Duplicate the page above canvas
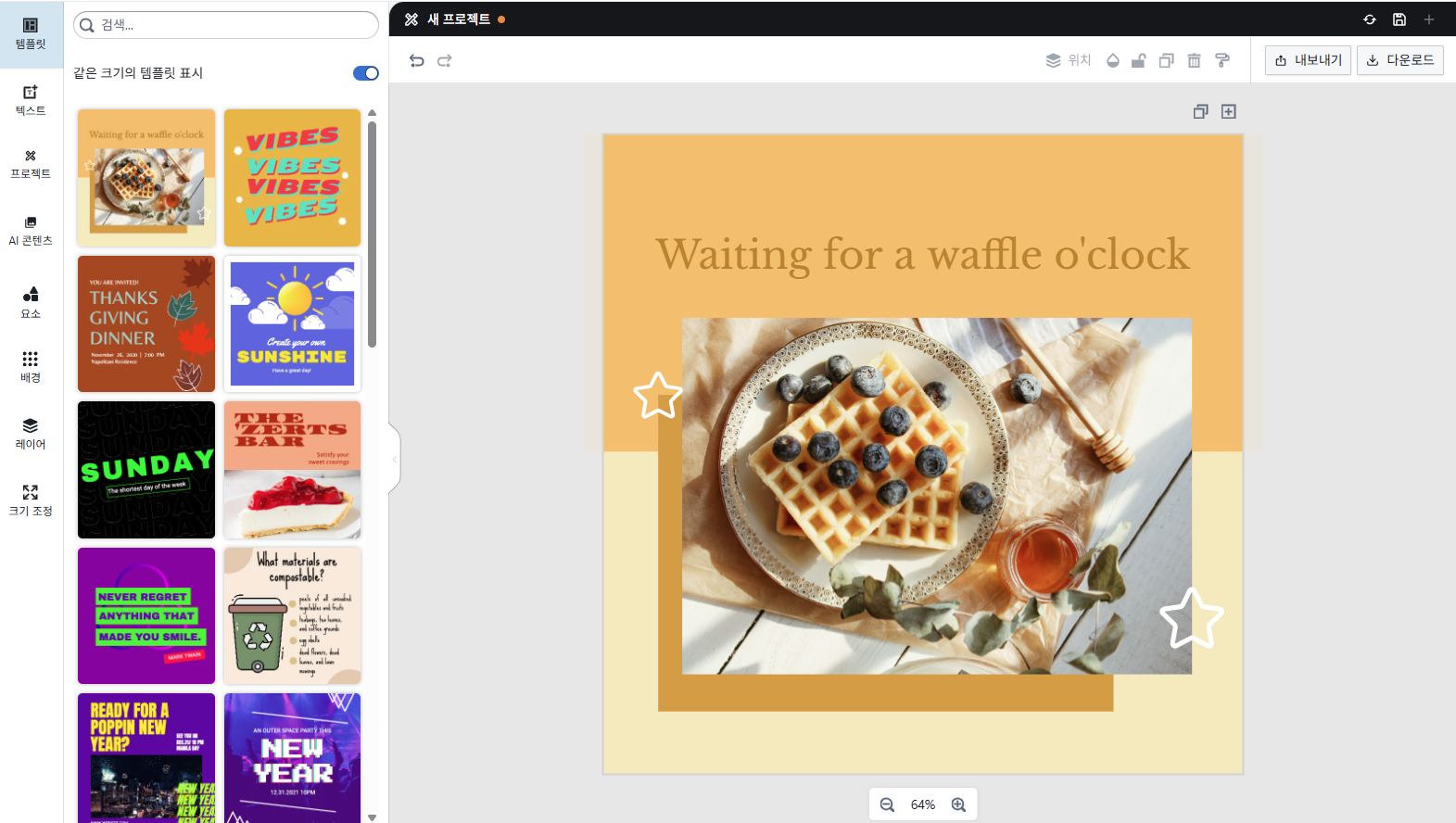The height and width of the screenshot is (823, 1456). tap(1201, 111)
